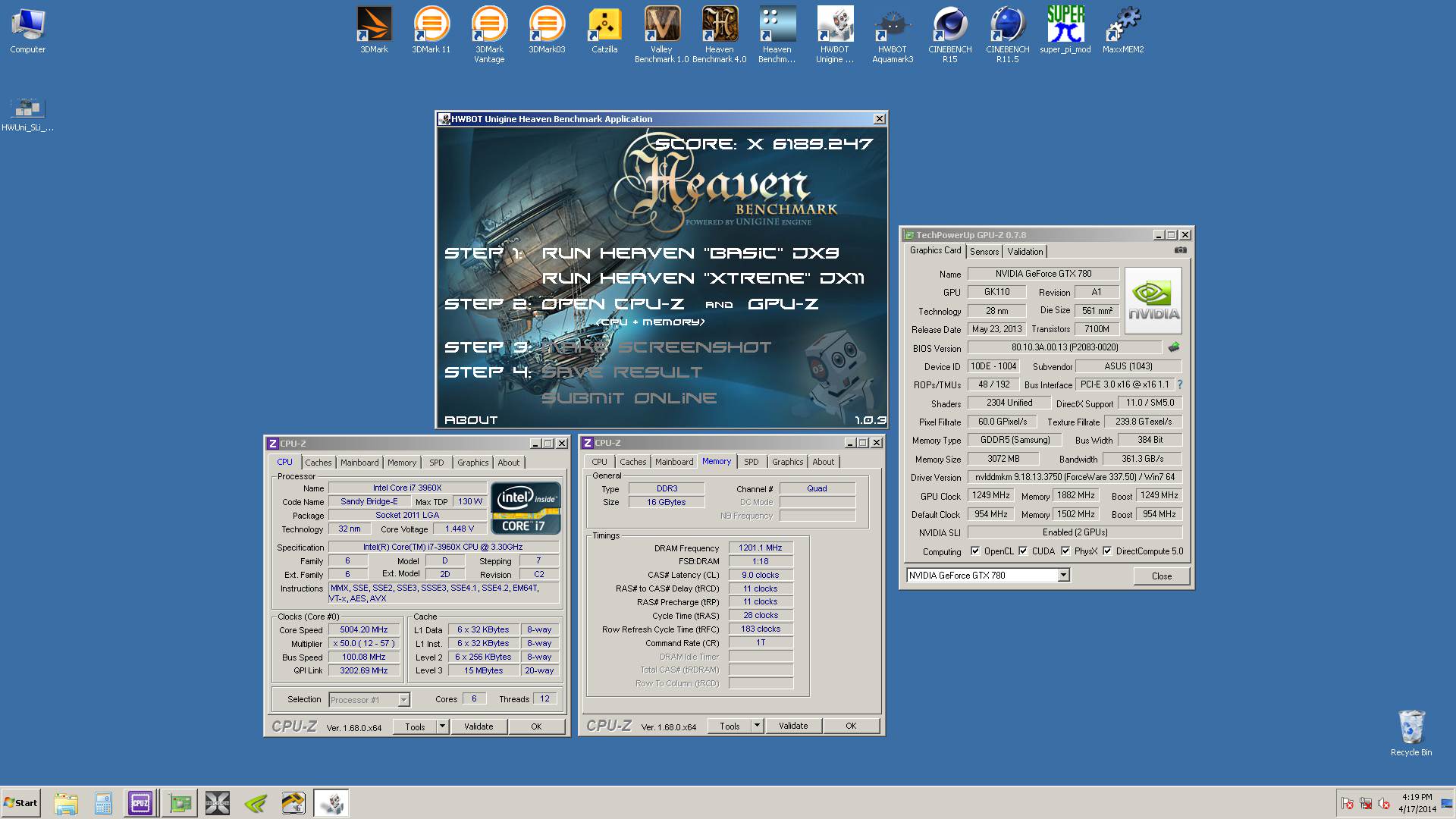
Task: Toggle the CUDA checkbox in GPU-Z
Action: click(x=1023, y=551)
